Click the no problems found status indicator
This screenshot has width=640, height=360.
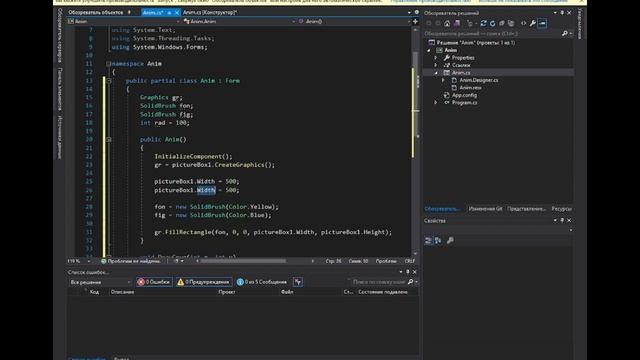click(x=131, y=261)
